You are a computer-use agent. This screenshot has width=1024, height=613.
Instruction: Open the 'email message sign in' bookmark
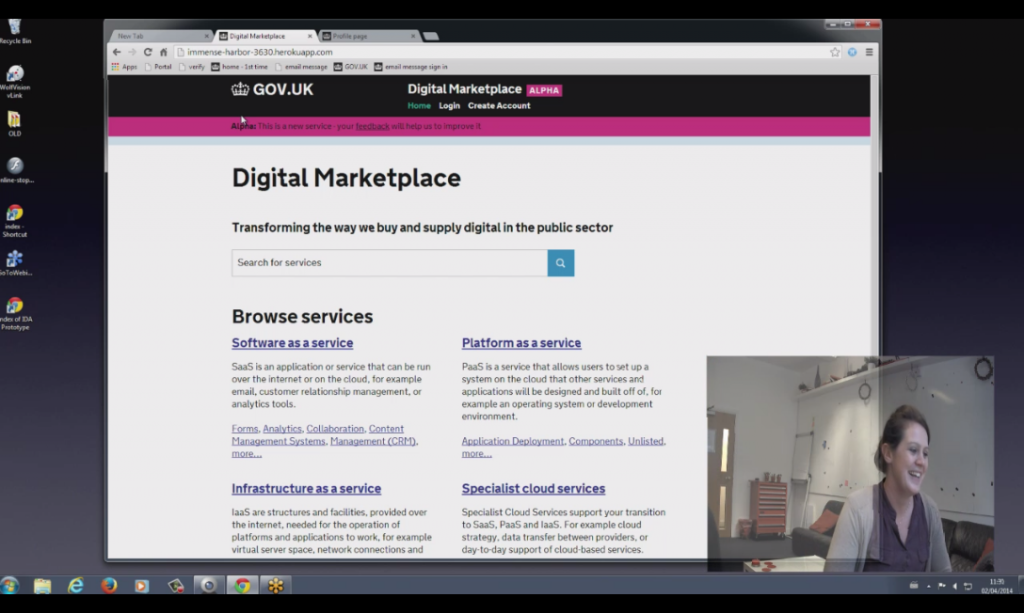coord(411,67)
